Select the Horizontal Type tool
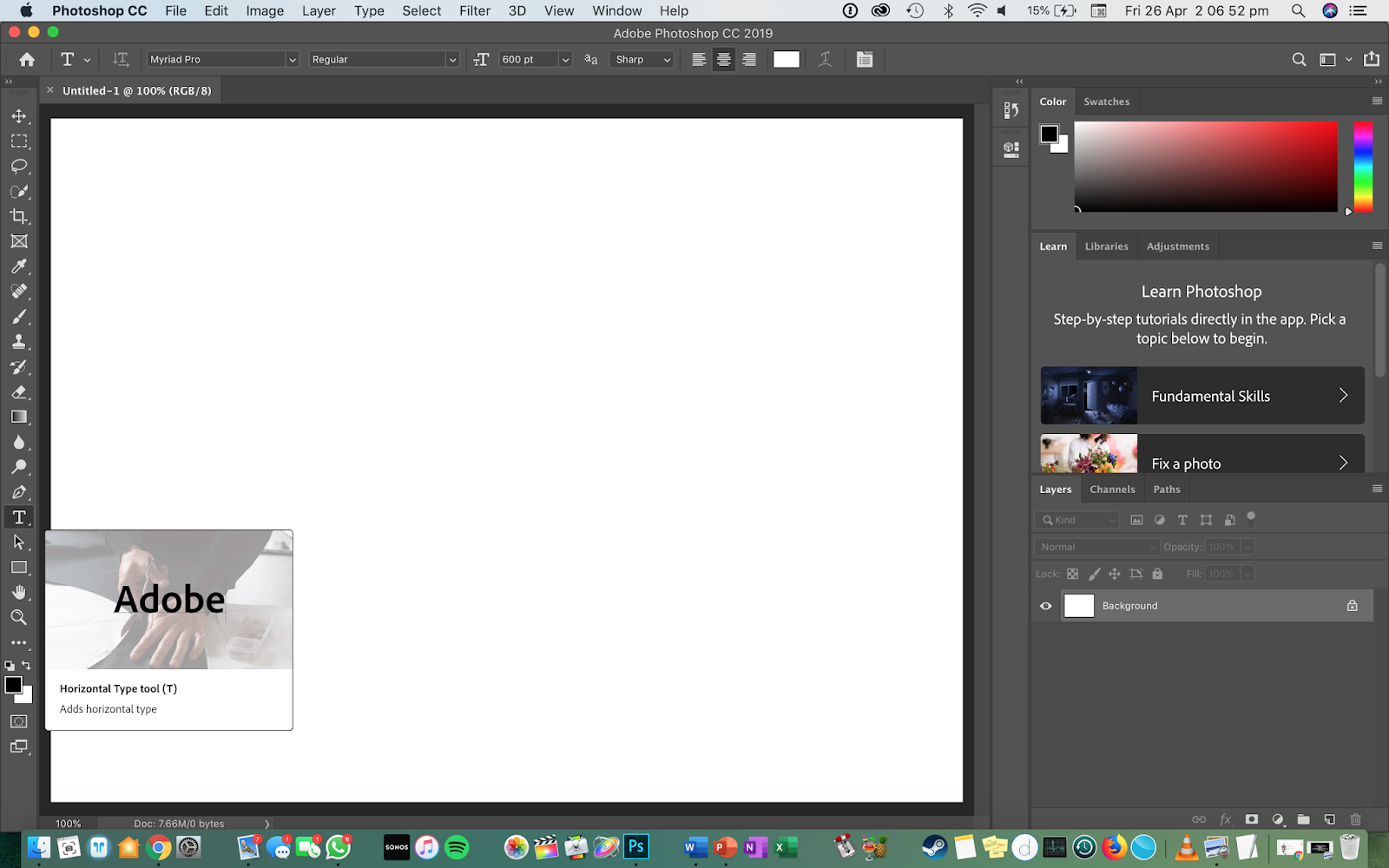The image size is (1389, 868). coord(18,516)
